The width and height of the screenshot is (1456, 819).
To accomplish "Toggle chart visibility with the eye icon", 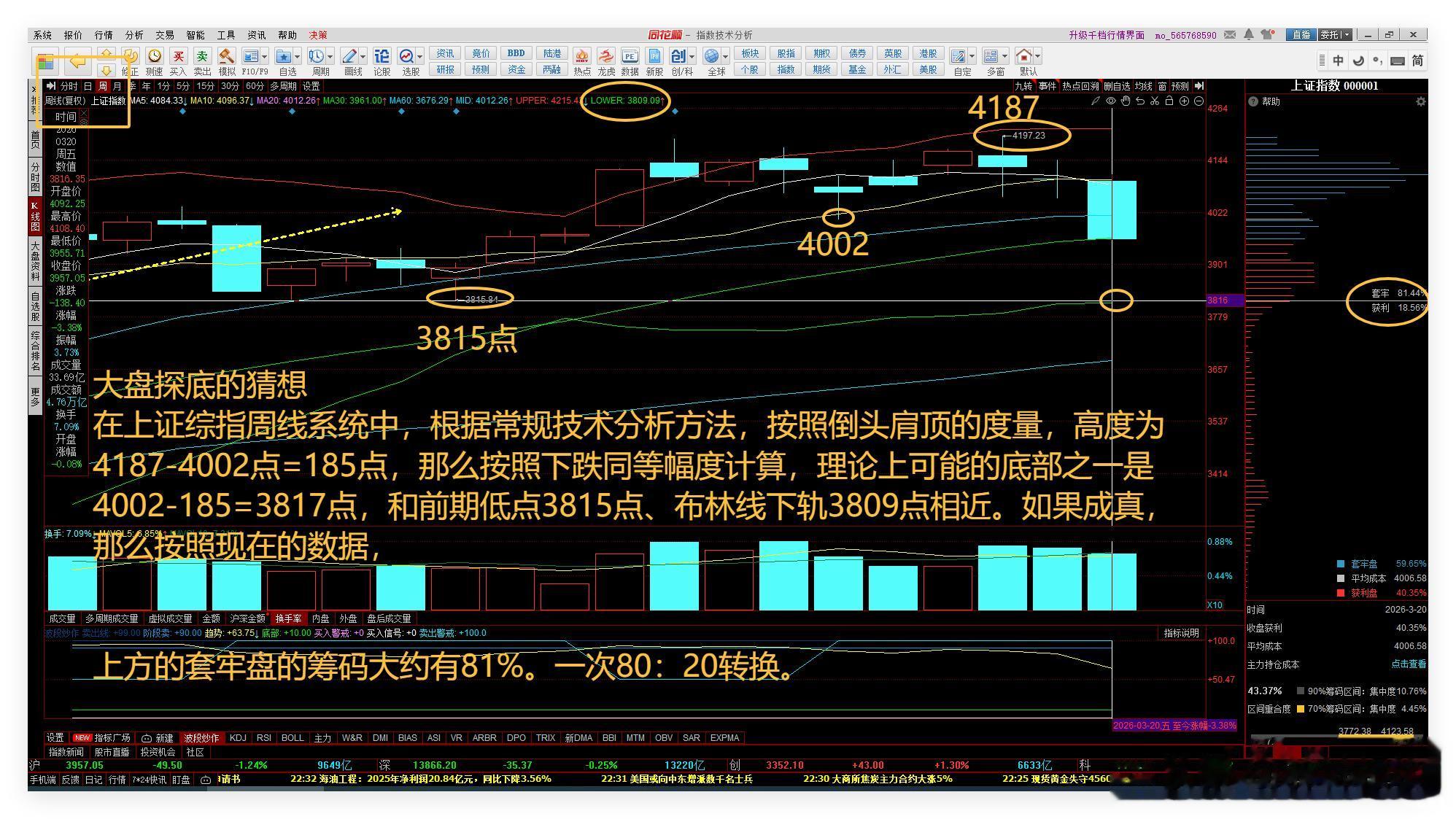I will point(1110,101).
